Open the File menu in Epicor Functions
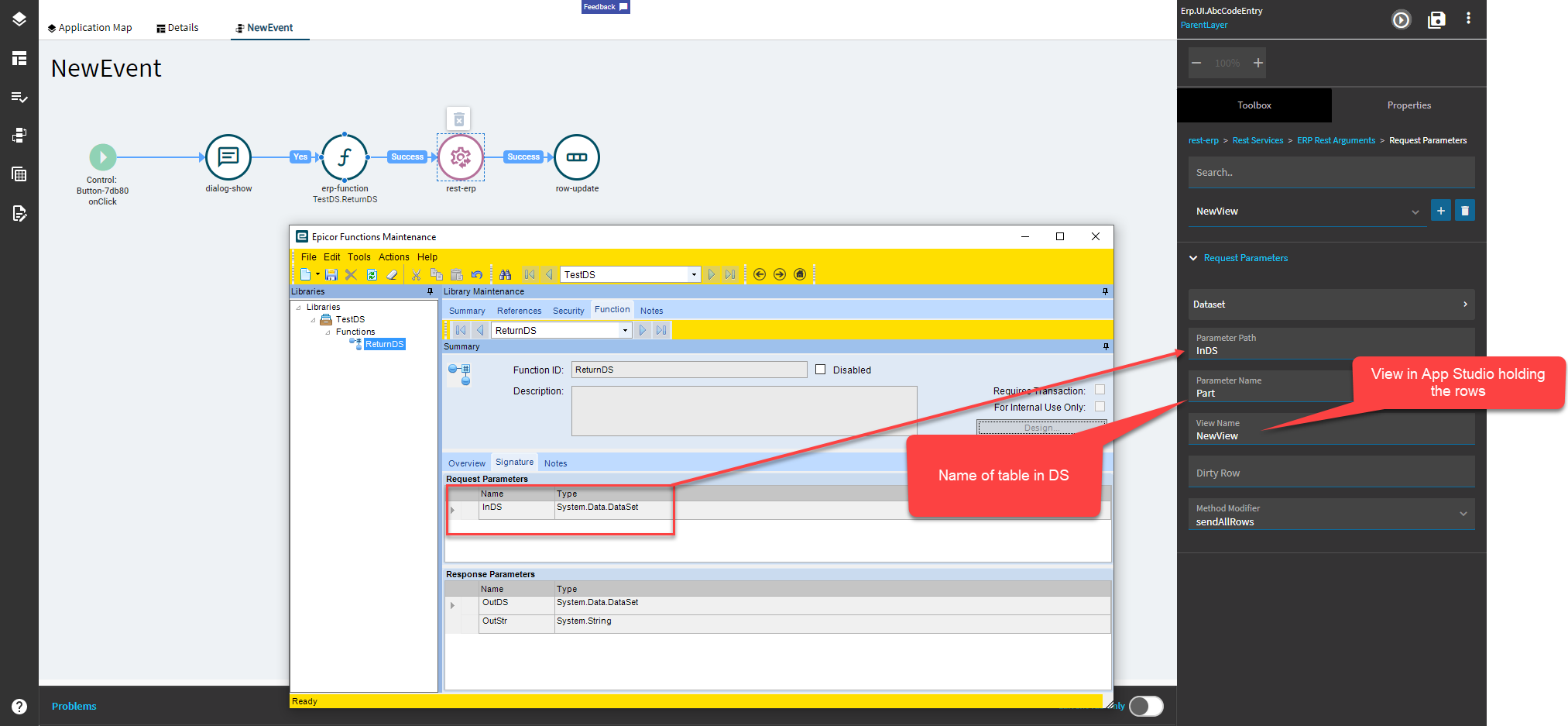Viewport: 1568px width, 726px height. coord(308,257)
